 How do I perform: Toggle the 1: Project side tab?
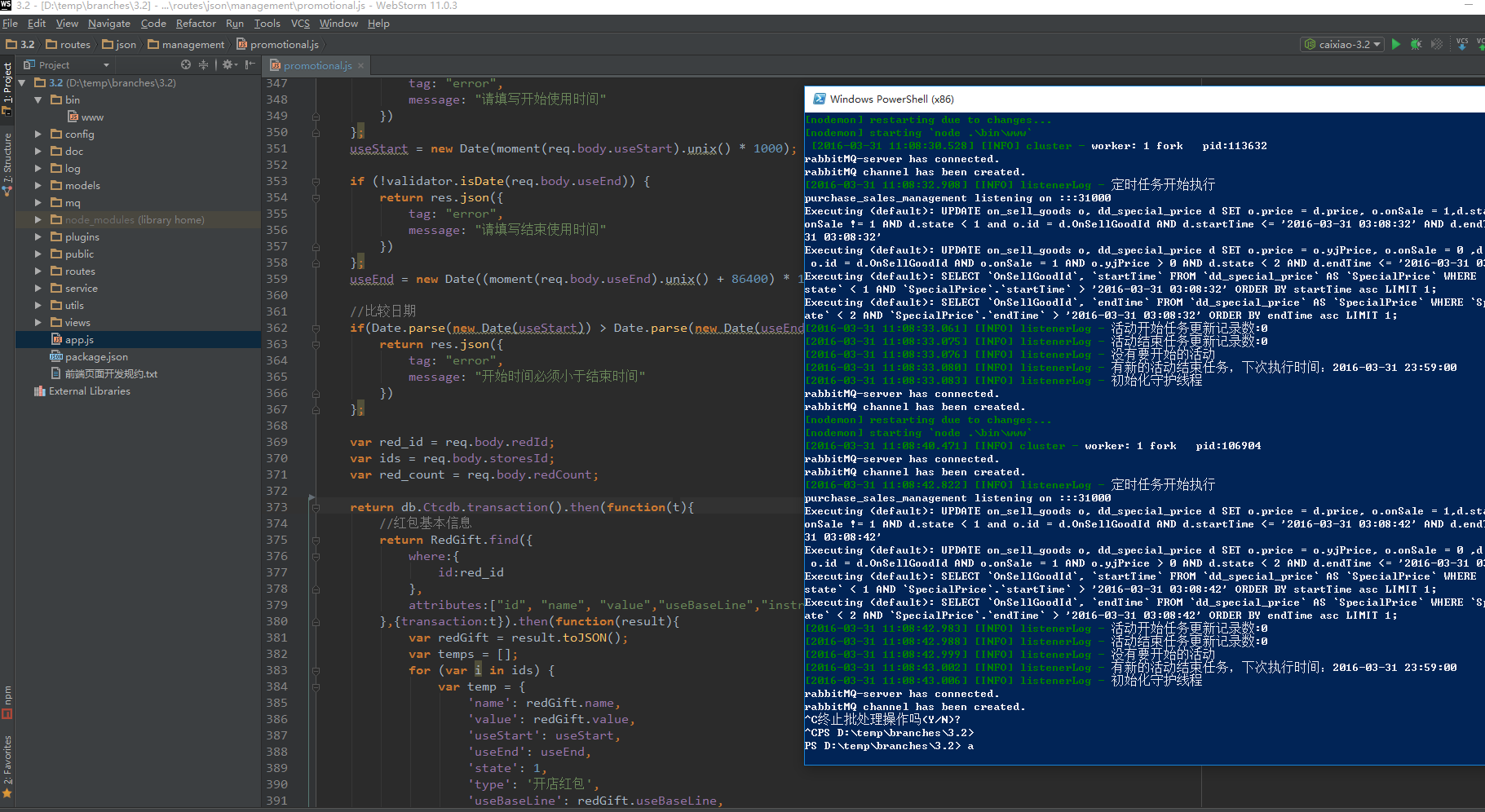(x=7, y=87)
